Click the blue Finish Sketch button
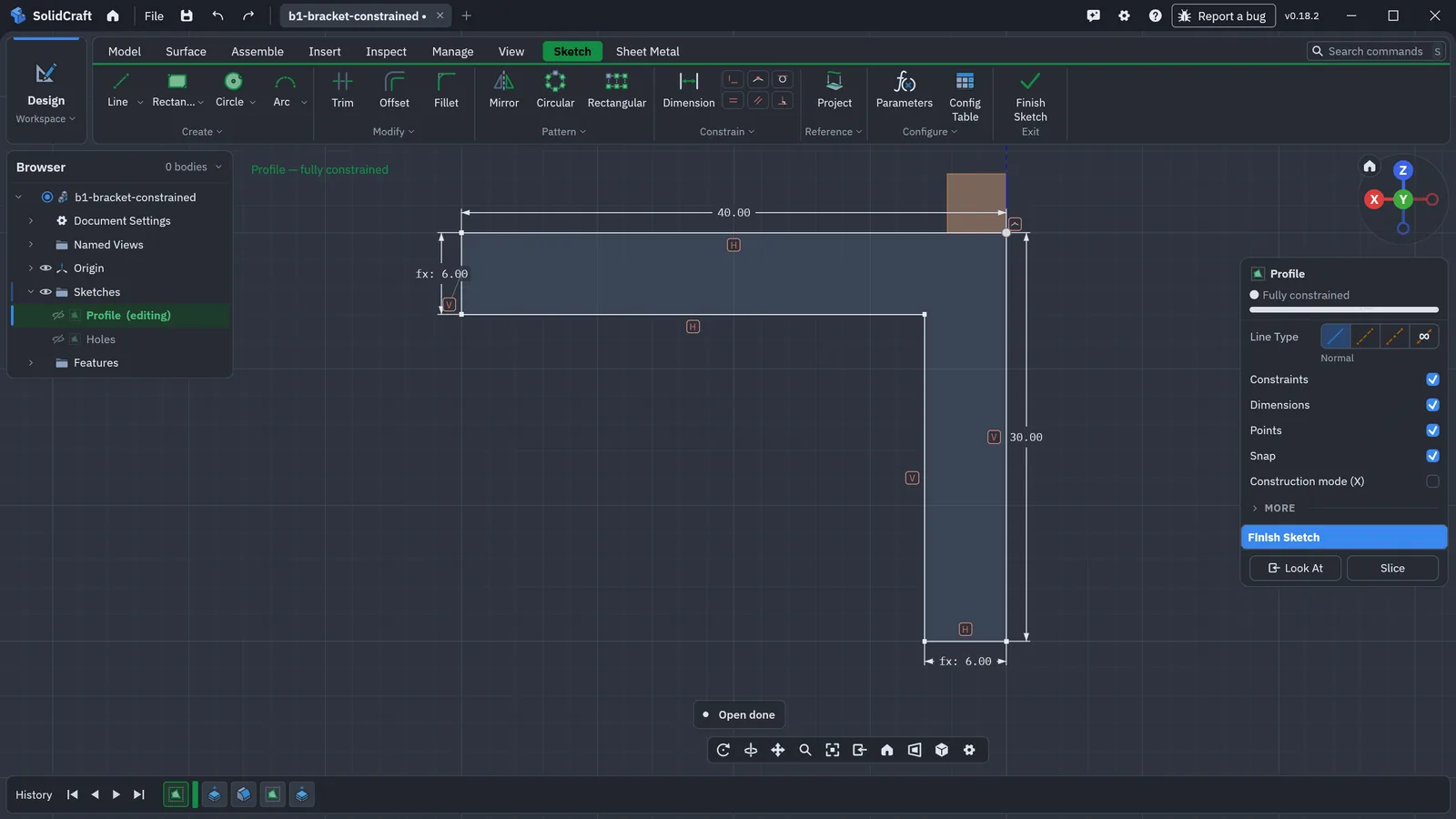This screenshot has height=819, width=1456. (x=1344, y=538)
